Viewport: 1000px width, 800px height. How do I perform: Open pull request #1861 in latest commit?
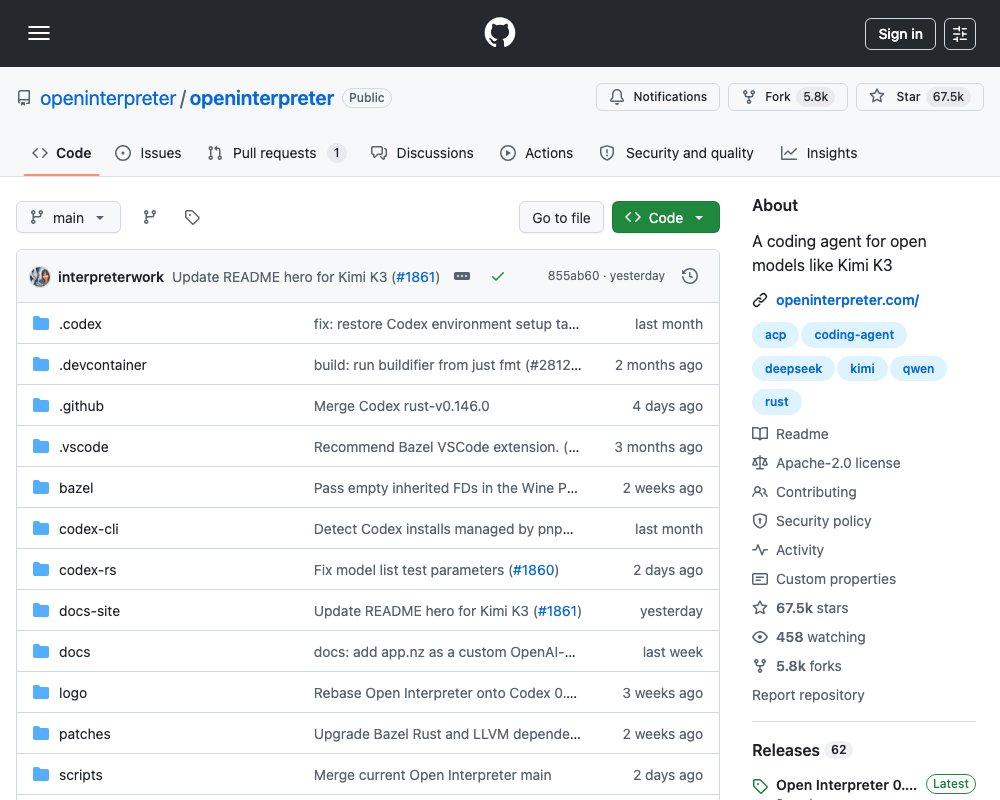click(416, 277)
